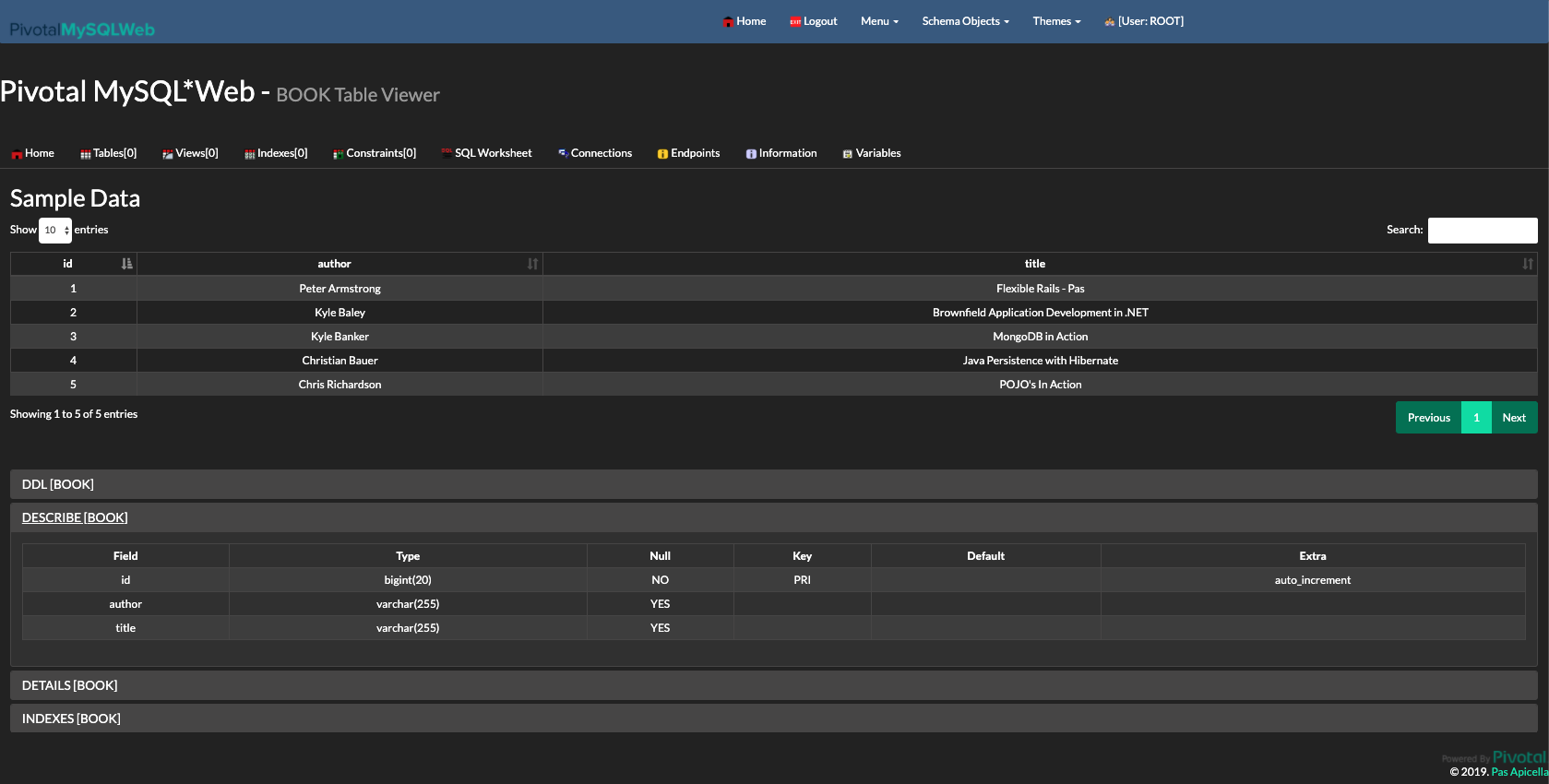Click the PivotalMySQLWeb brand logo

tap(82, 30)
